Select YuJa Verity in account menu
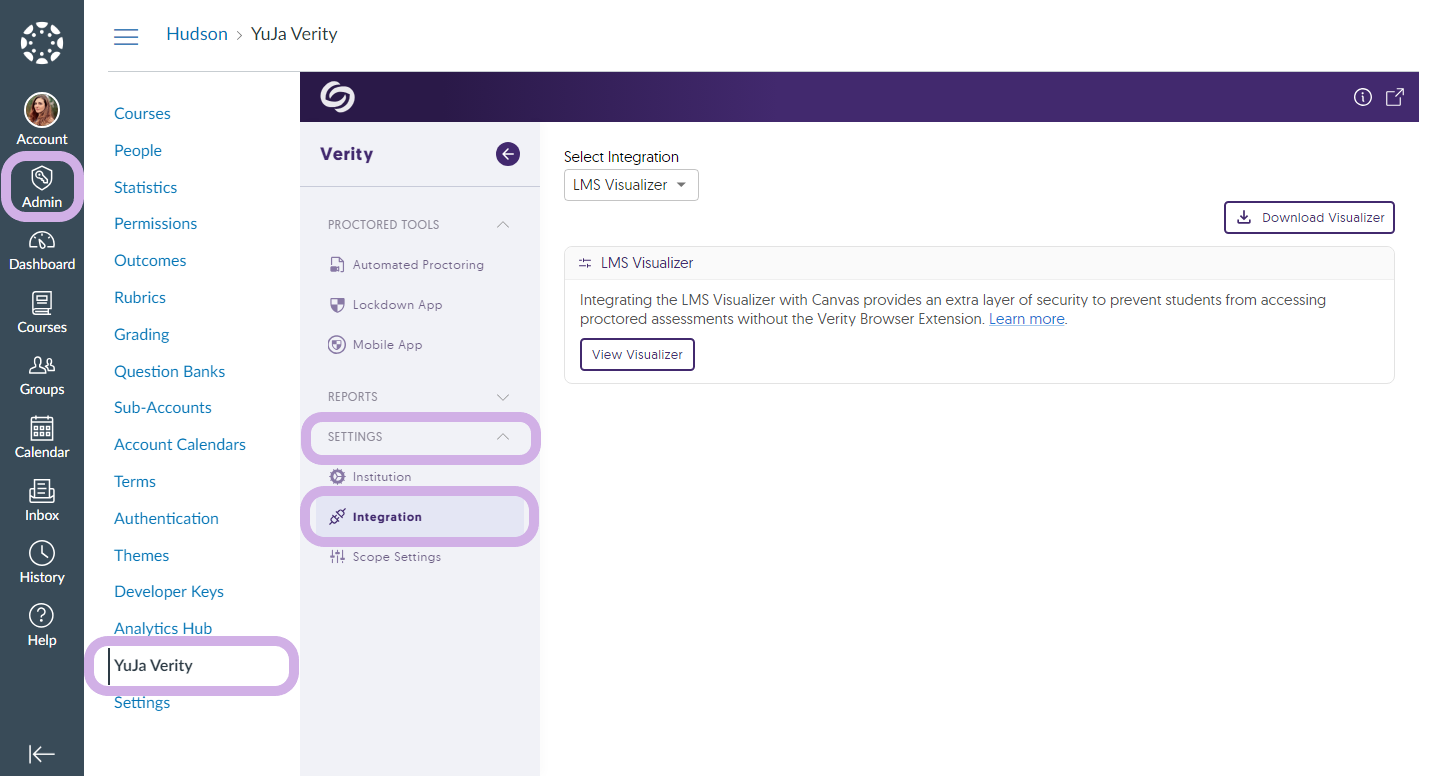1443x776 pixels. 153,666
